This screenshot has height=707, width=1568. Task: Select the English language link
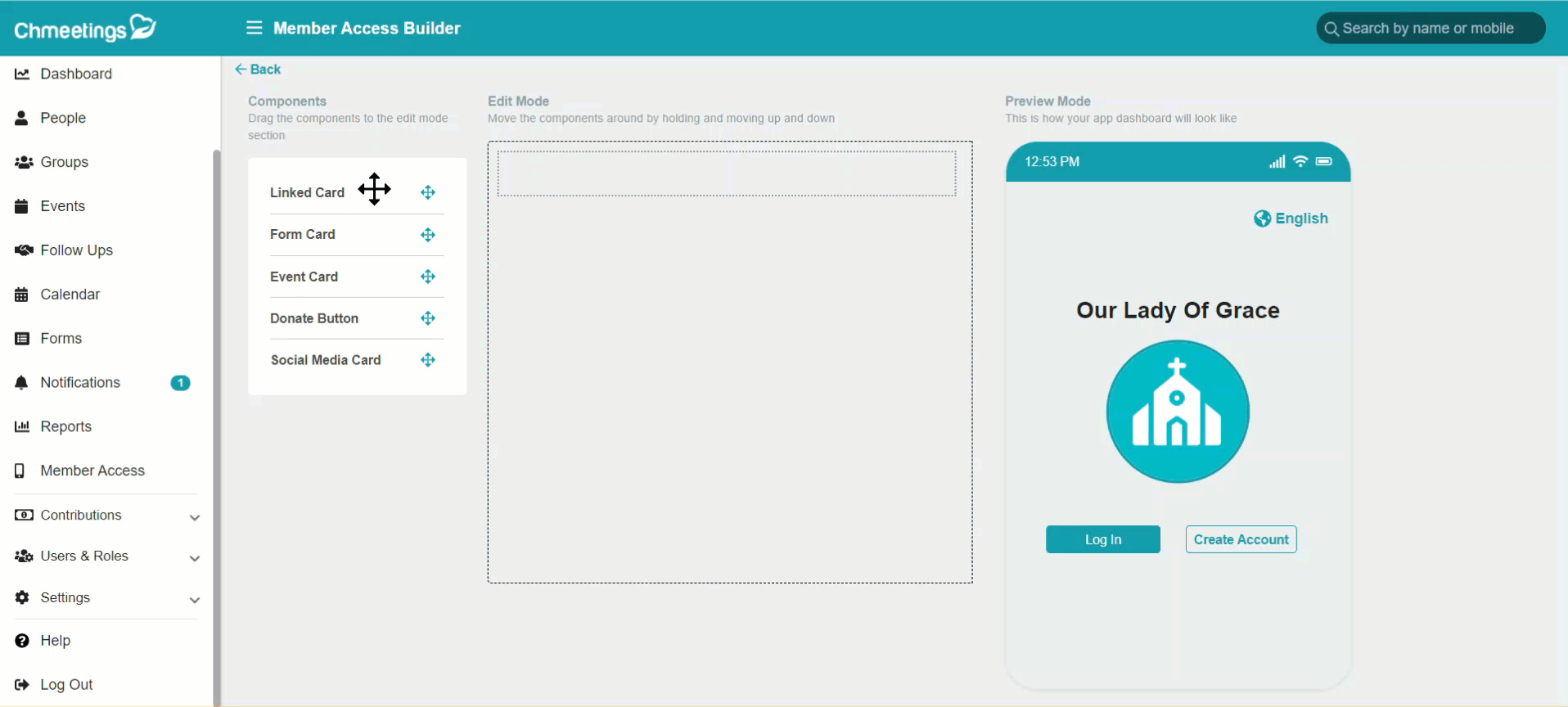tap(1301, 218)
